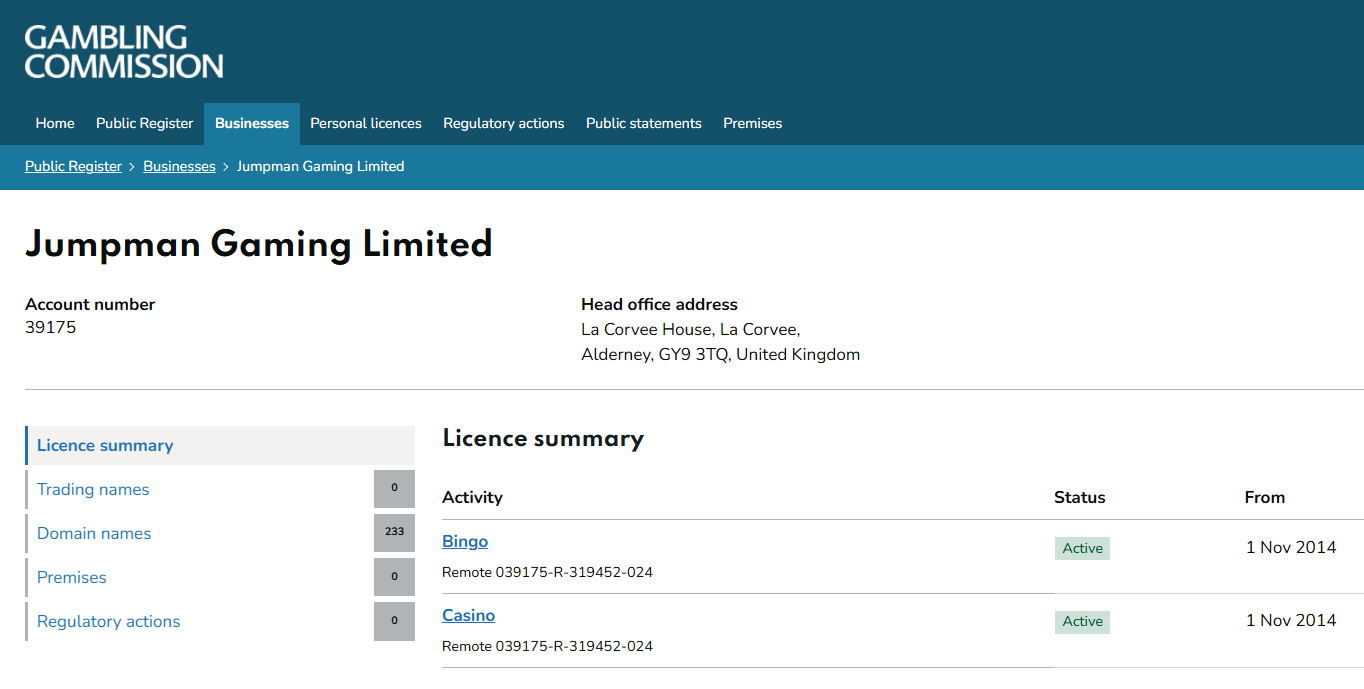Open Public Register in the navigation bar
The width and height of the screenshot is (1364, 689).
point(144,124)
